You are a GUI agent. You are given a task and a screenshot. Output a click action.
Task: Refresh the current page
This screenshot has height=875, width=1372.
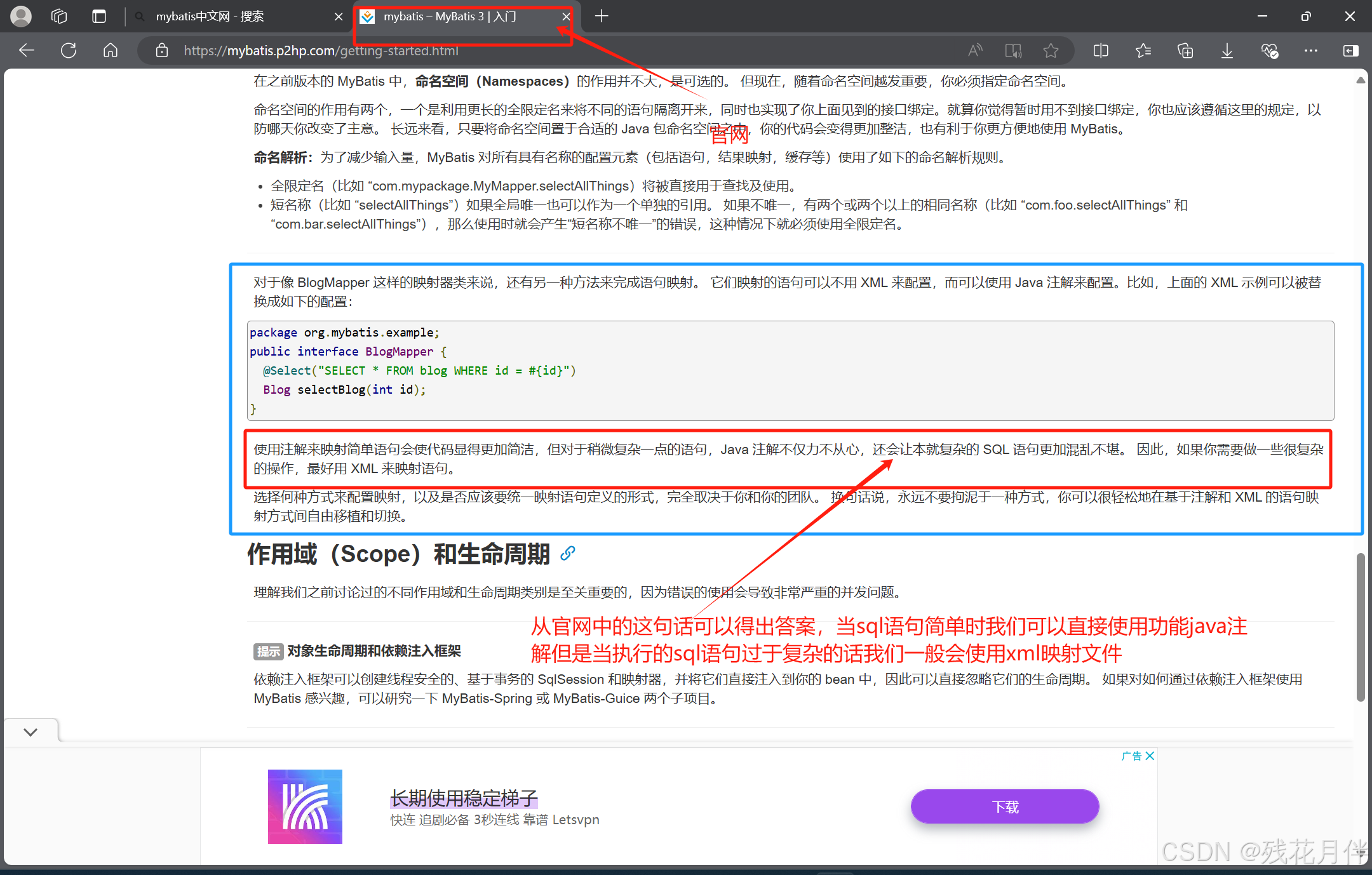click(68, 50)
